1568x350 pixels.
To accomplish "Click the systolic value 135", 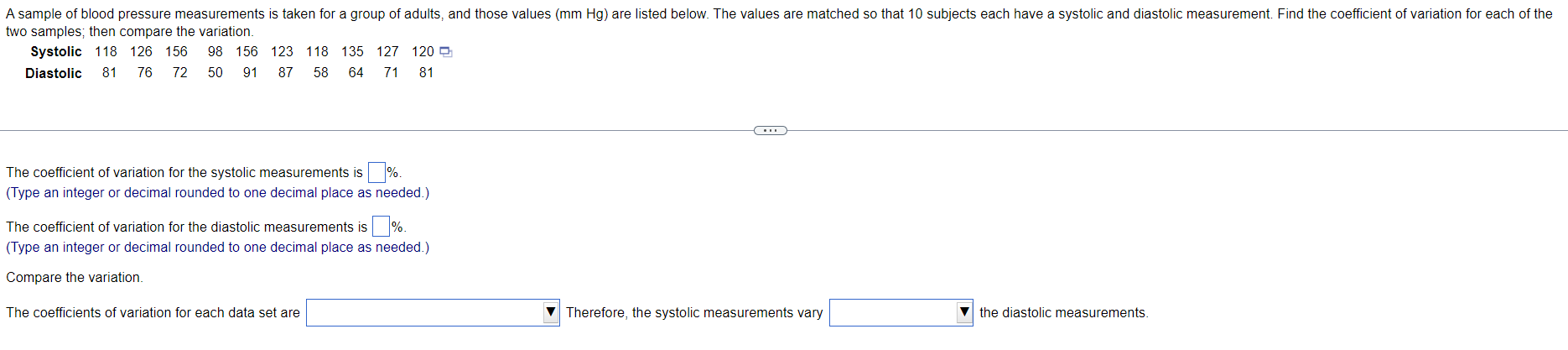I will 352,52.
